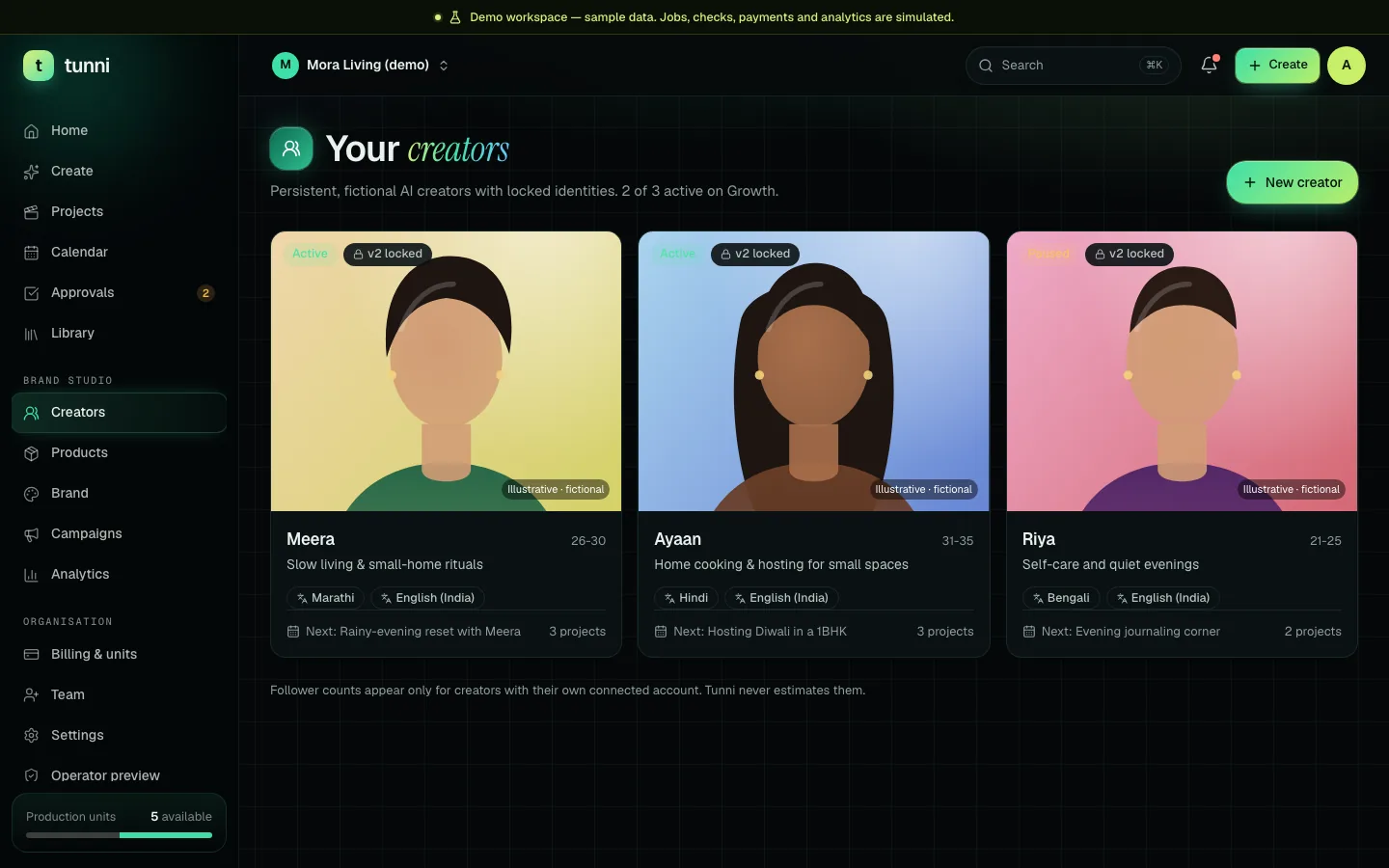1389x868 pixels.
Task: Open the notifications bell
Action: coord(1209,66)
